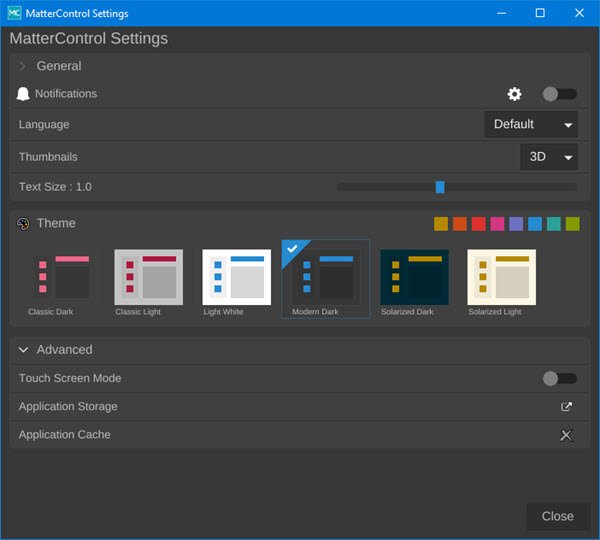Pick the red accent color swatch
This screenshot has height=540, width=600.
[x=479, y=224]
